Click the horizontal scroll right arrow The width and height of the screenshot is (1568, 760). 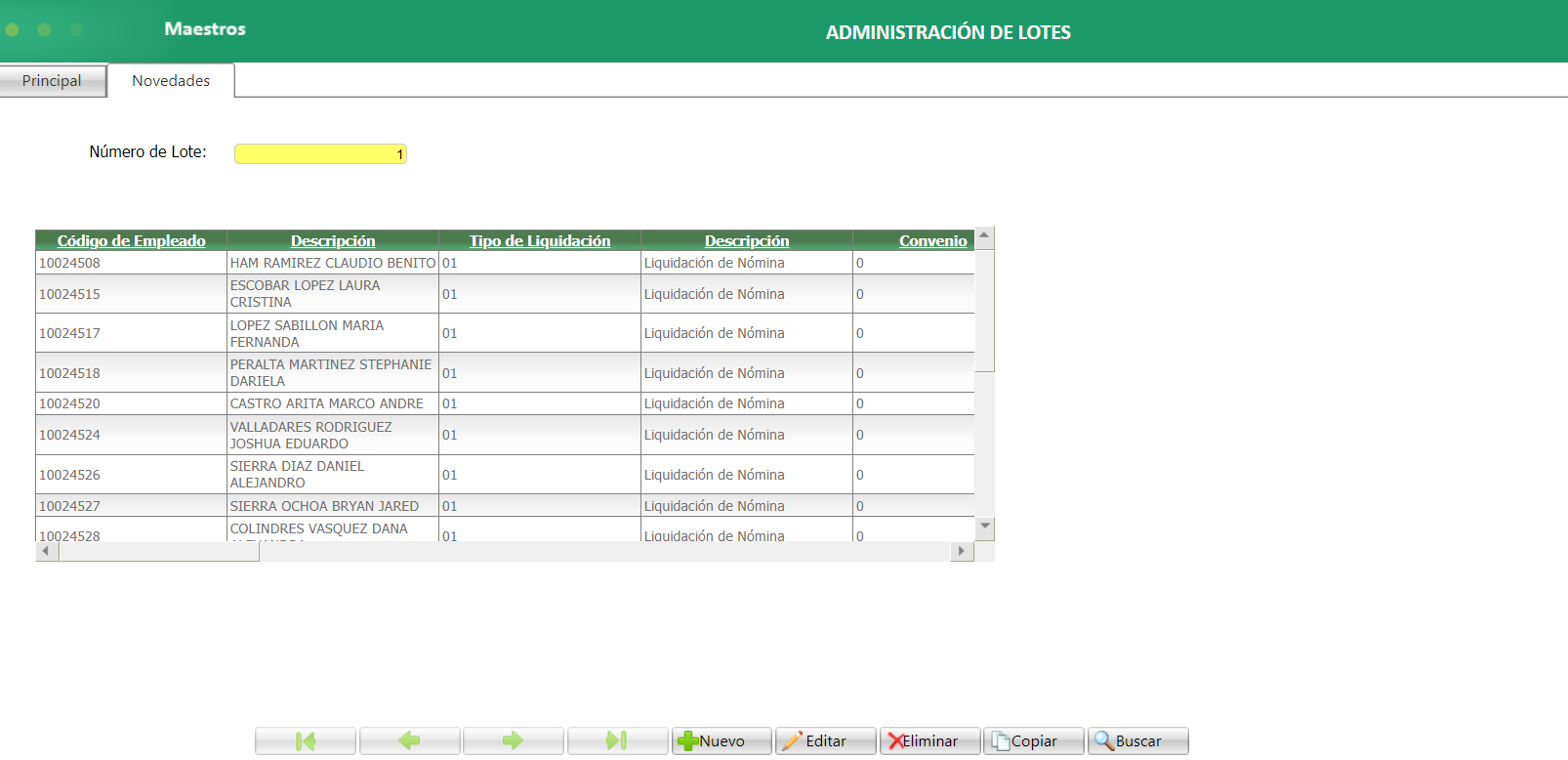[962, 551]
